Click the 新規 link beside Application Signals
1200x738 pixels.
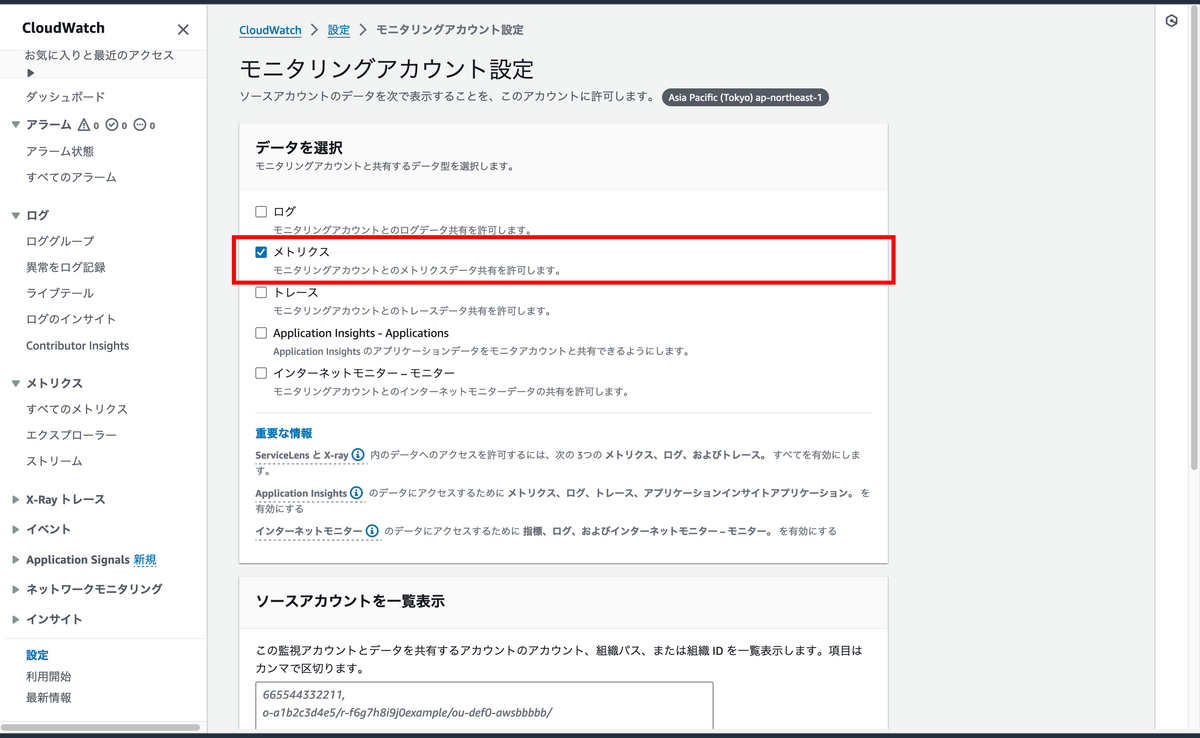coord(145,559)
